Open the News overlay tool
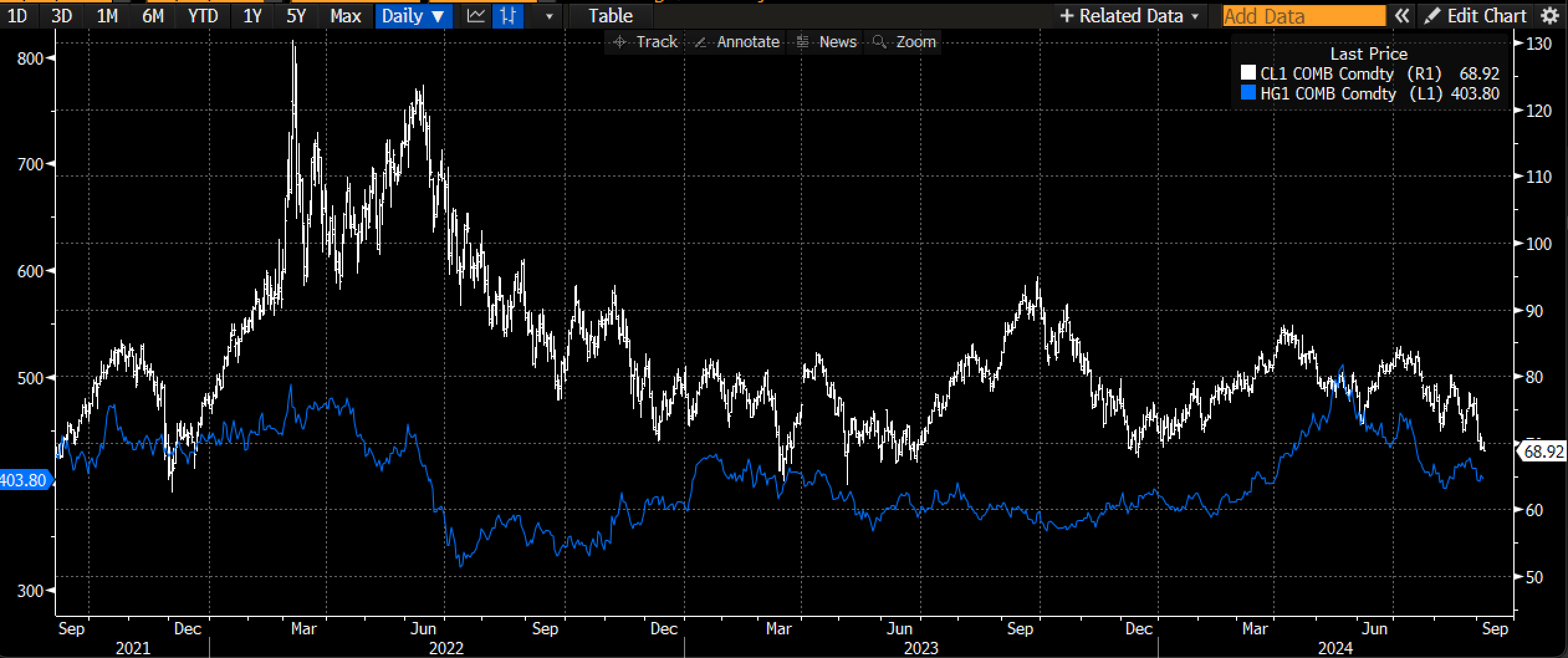 click(x=826, y=42)
